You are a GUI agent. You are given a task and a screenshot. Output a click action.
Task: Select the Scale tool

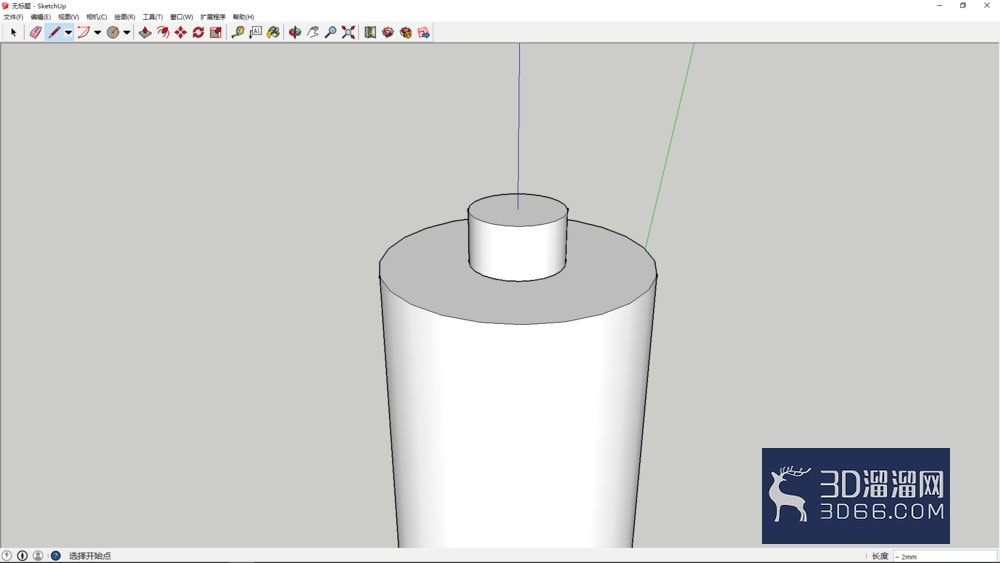tap(216, 32)
